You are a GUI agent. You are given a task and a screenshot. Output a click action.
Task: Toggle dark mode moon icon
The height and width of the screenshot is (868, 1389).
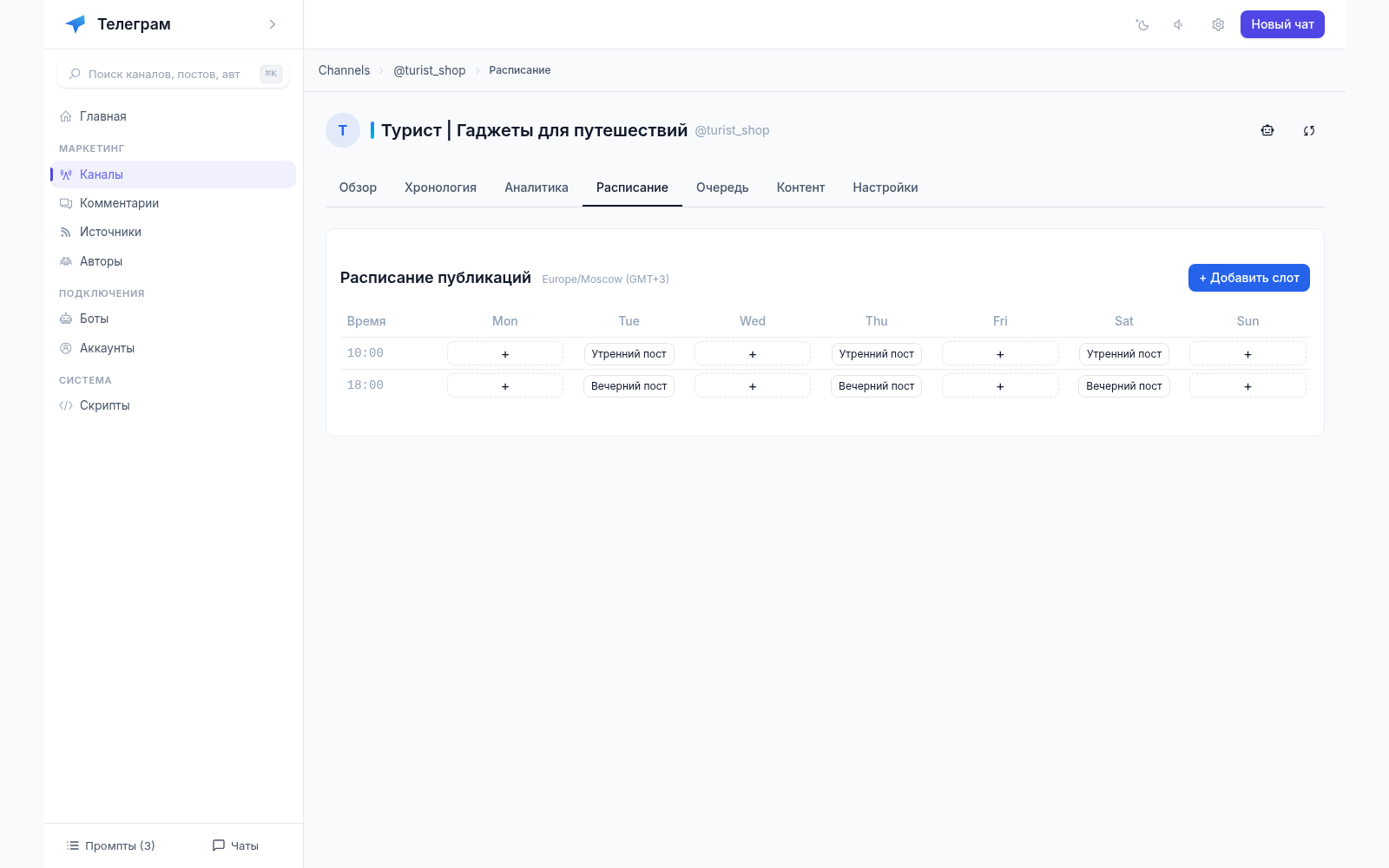(x=1142, y=24)
